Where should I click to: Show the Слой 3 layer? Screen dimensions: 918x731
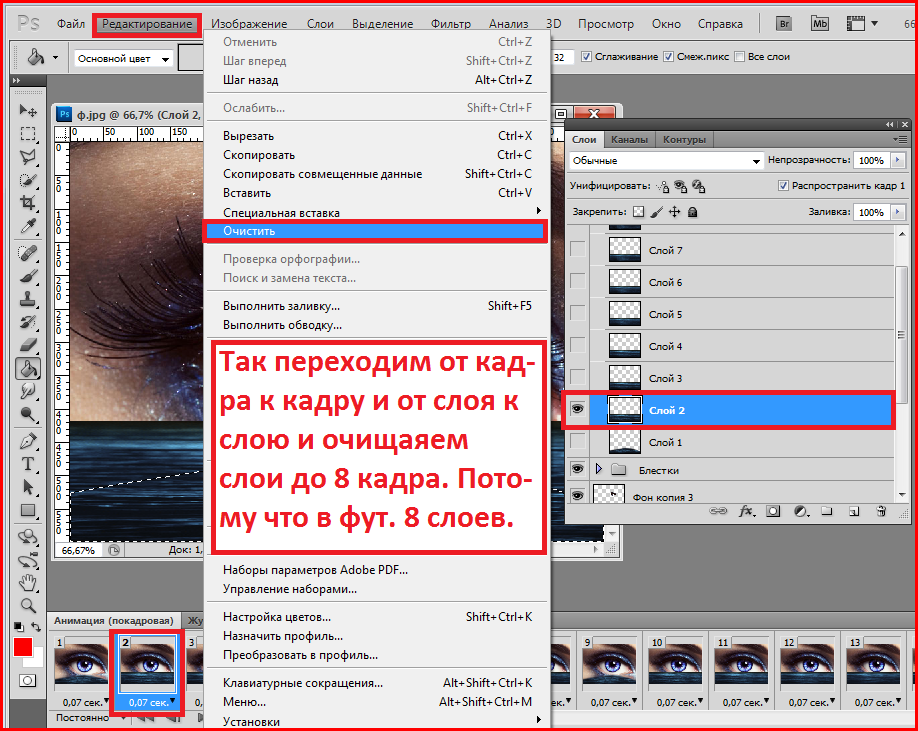click(x=577, y=377)
